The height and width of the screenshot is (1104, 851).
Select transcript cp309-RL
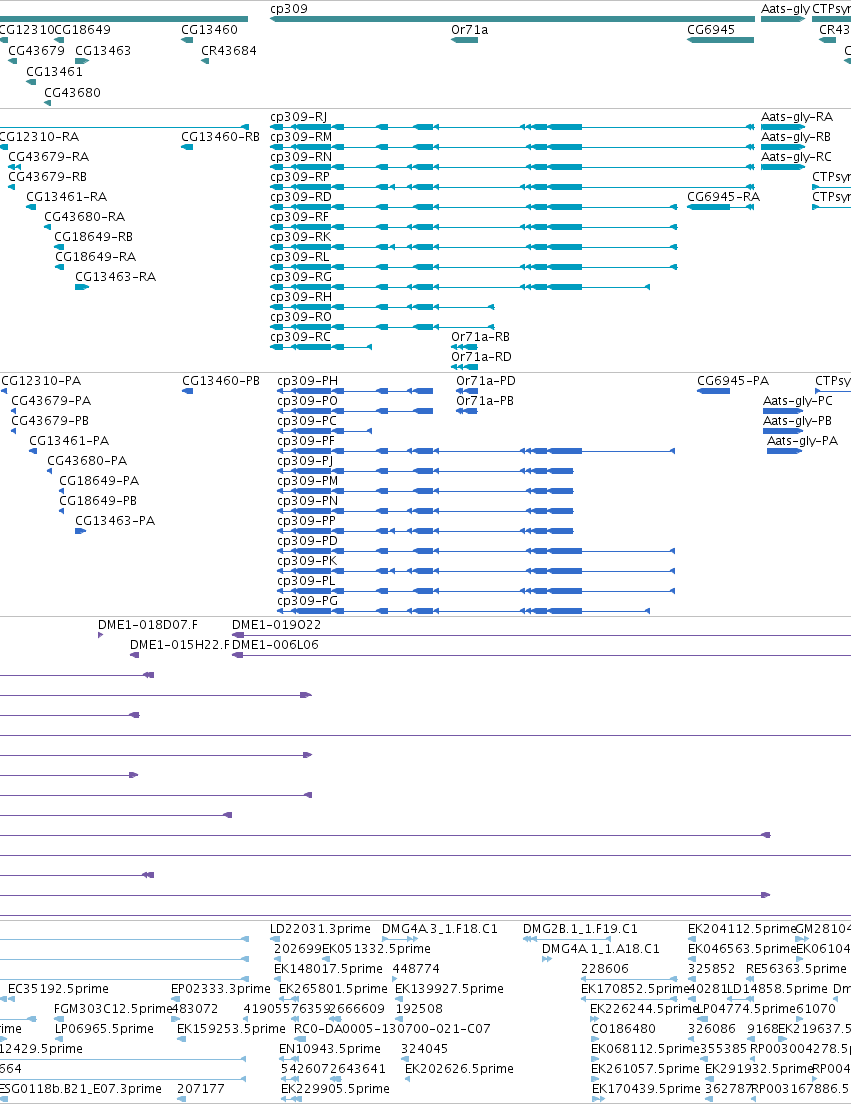click(x=300, y=257)
